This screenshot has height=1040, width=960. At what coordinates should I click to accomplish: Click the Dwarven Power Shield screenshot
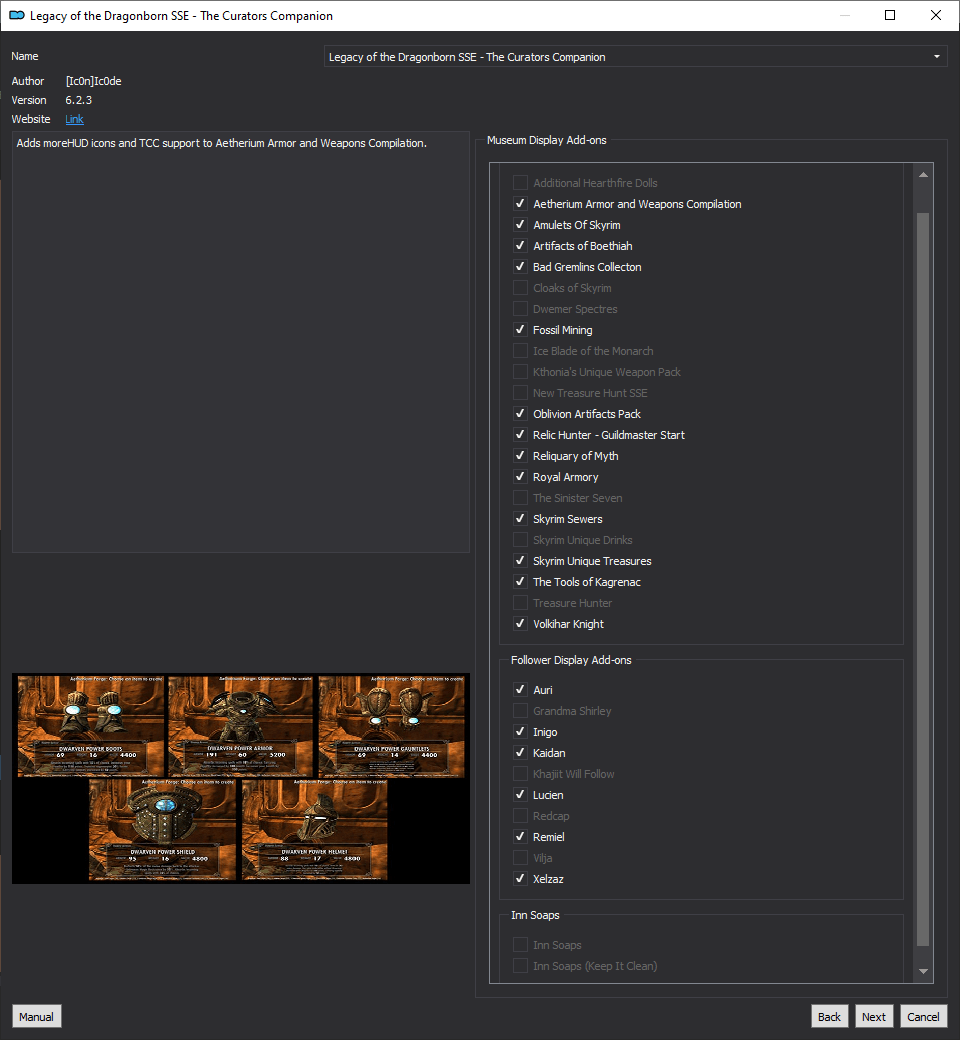163,830
